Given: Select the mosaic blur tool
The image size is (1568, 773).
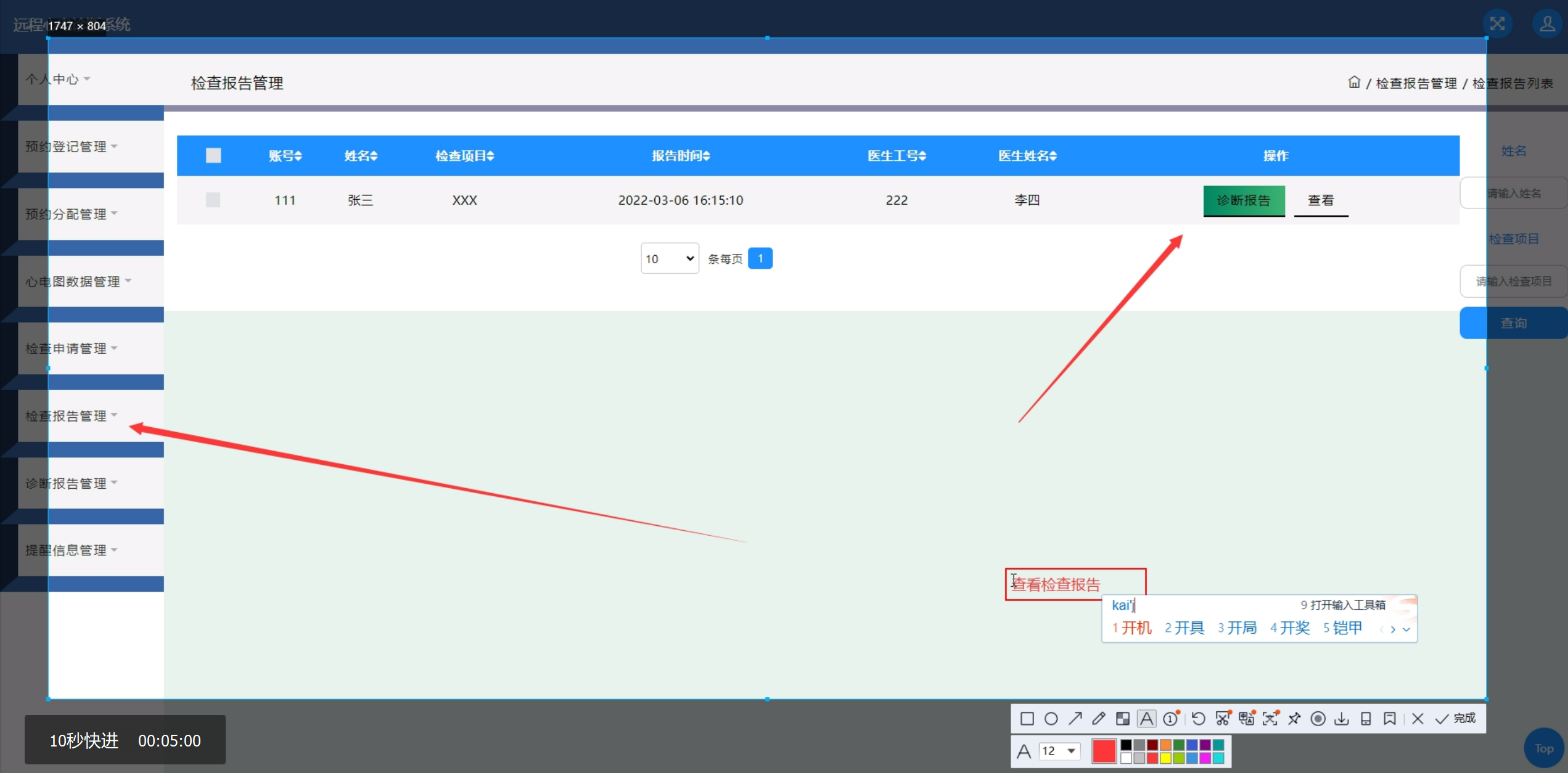Looking at the screenshot, I should 1123,718.
